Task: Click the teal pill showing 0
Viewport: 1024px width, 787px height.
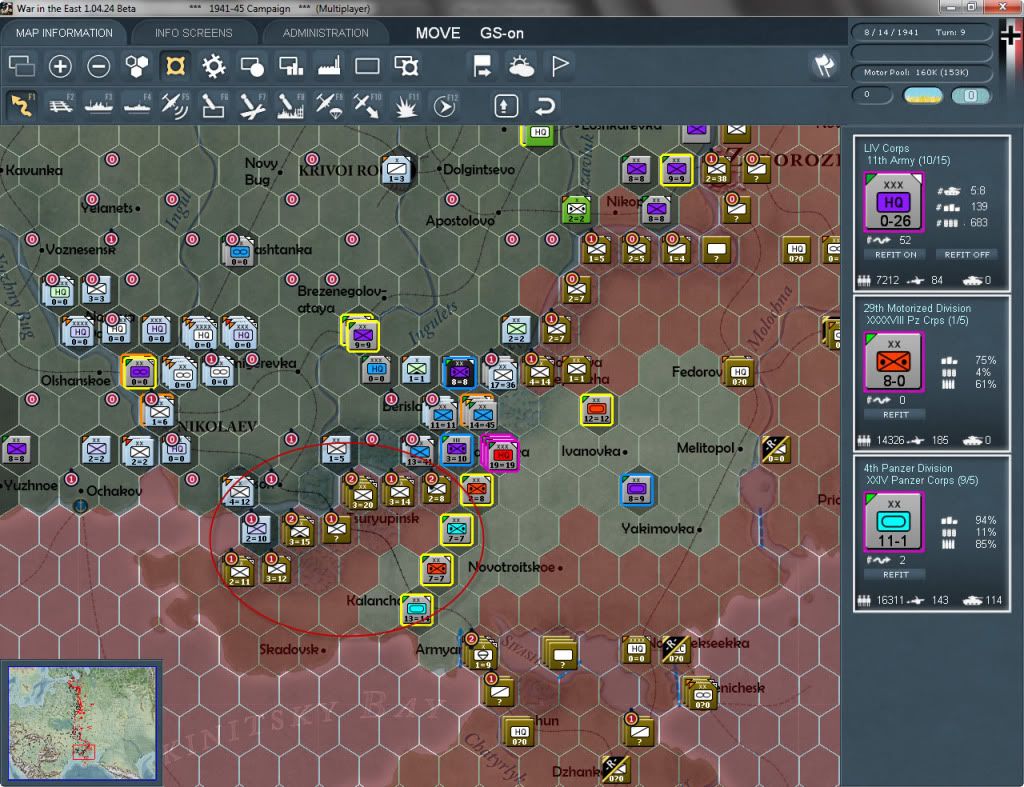Action: click(x=970, y=95)
